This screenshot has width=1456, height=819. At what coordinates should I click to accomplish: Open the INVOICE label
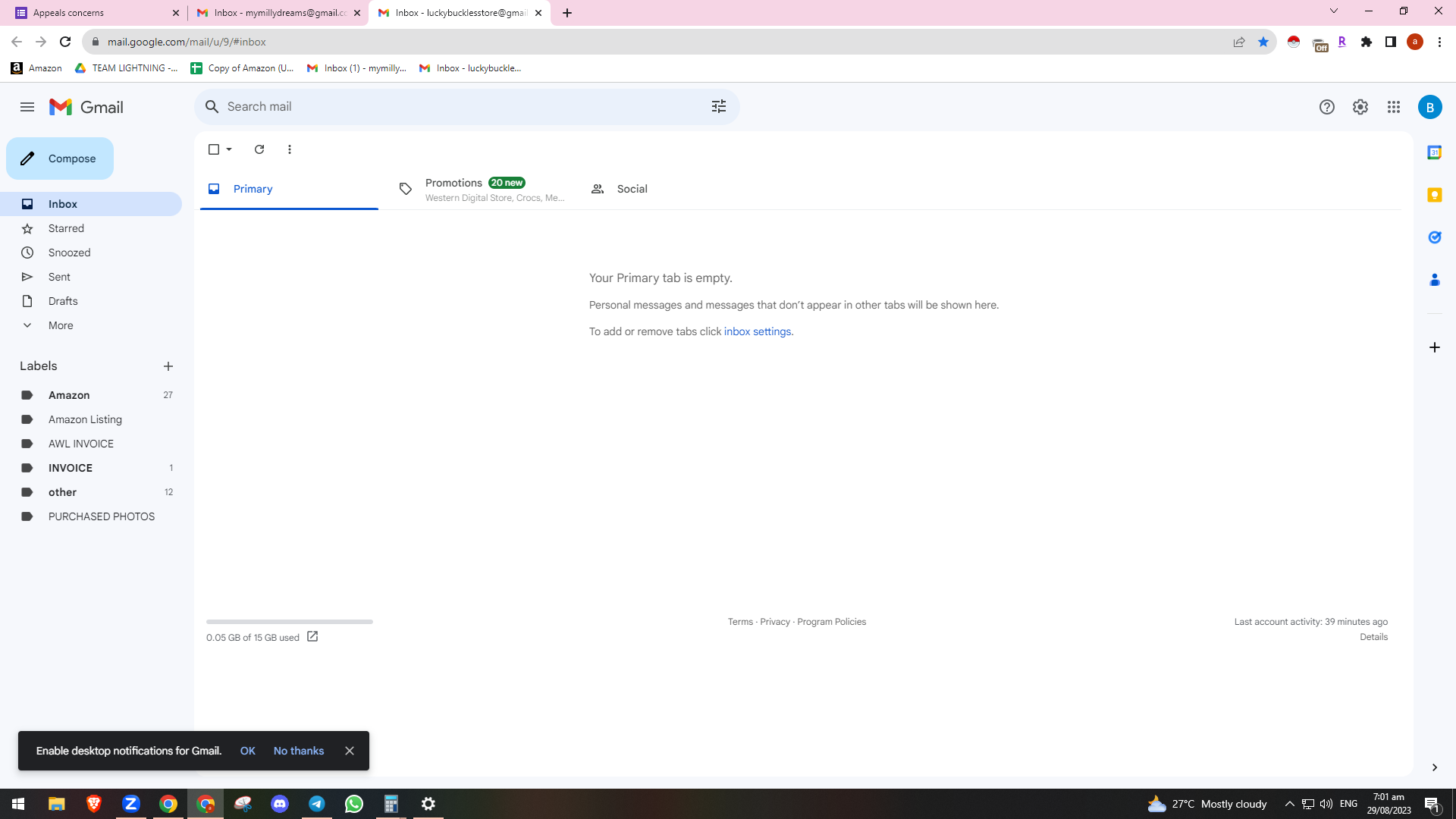91,468
